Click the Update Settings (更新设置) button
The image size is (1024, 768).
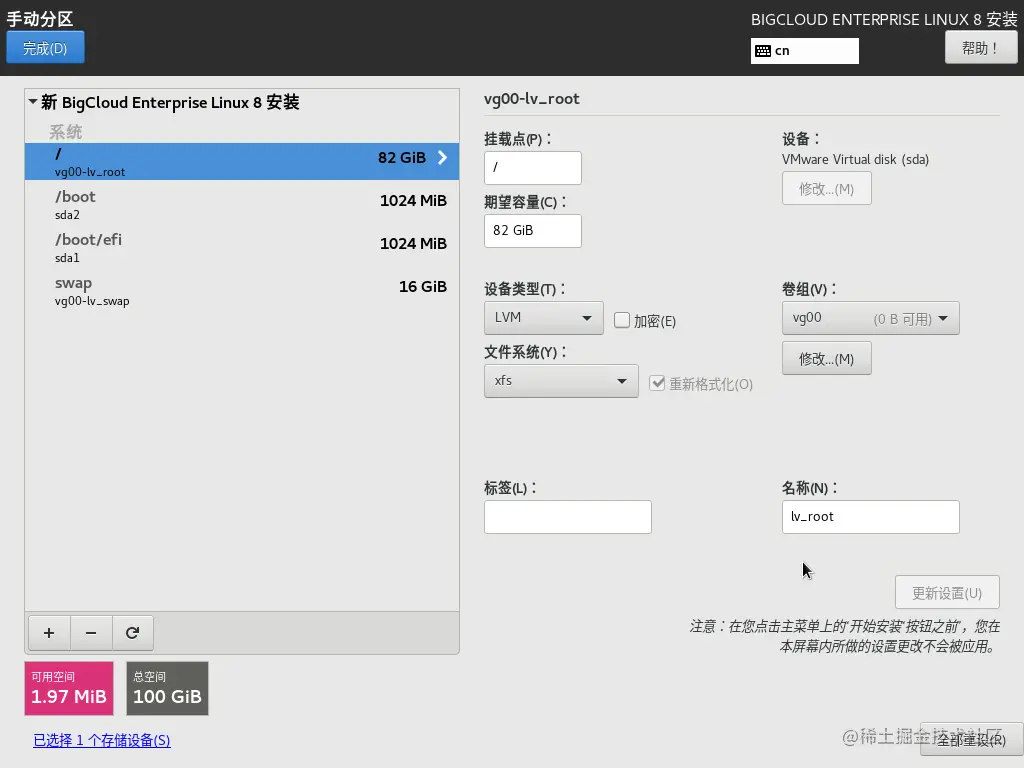(947, 592)
